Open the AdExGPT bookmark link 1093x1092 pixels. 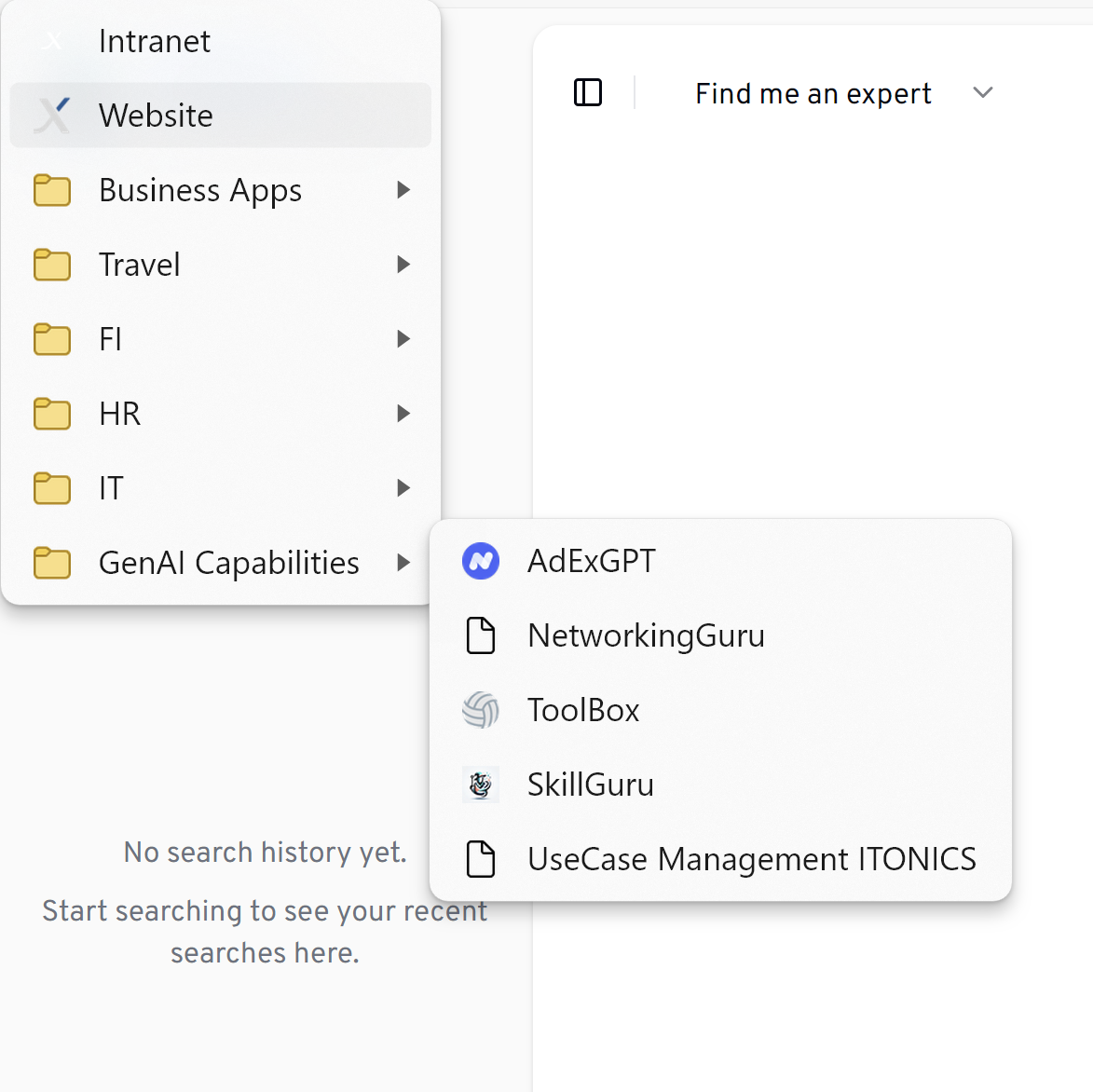click(592, 561)
